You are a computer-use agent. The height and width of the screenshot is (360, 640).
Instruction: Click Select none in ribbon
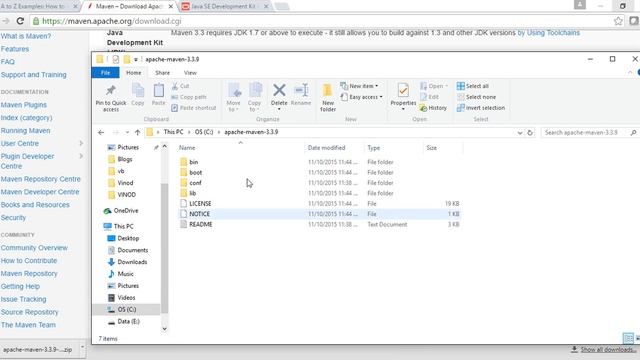tap(476, 97)
